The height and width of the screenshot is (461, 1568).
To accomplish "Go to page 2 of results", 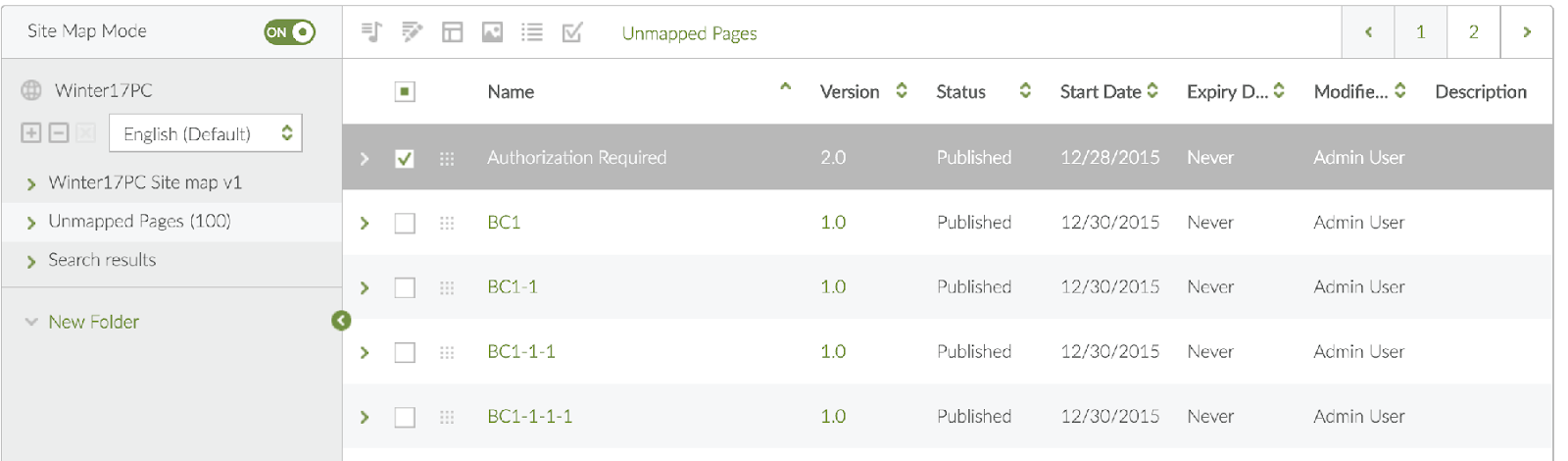I will [x=1473, y=32].
